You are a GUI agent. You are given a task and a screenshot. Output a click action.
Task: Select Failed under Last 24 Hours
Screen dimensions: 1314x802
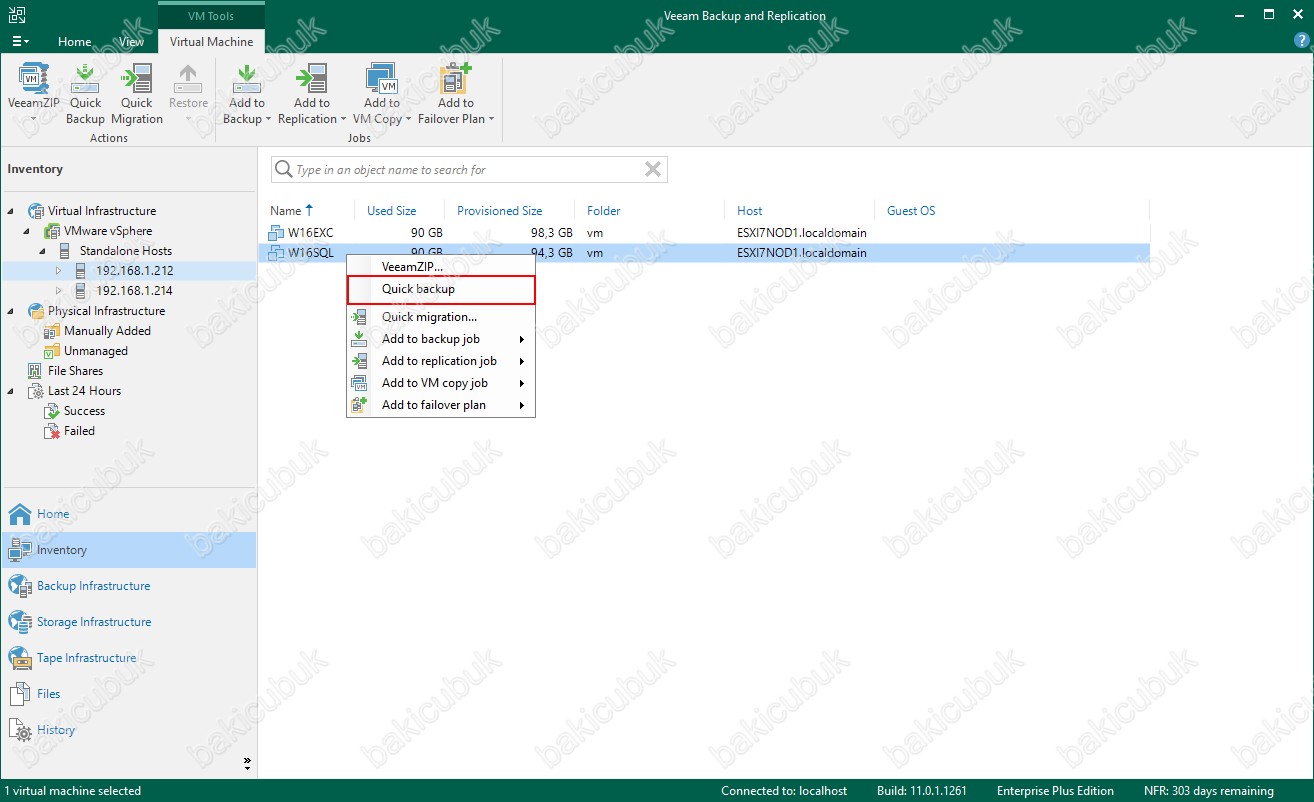click(x=79, y=431)
